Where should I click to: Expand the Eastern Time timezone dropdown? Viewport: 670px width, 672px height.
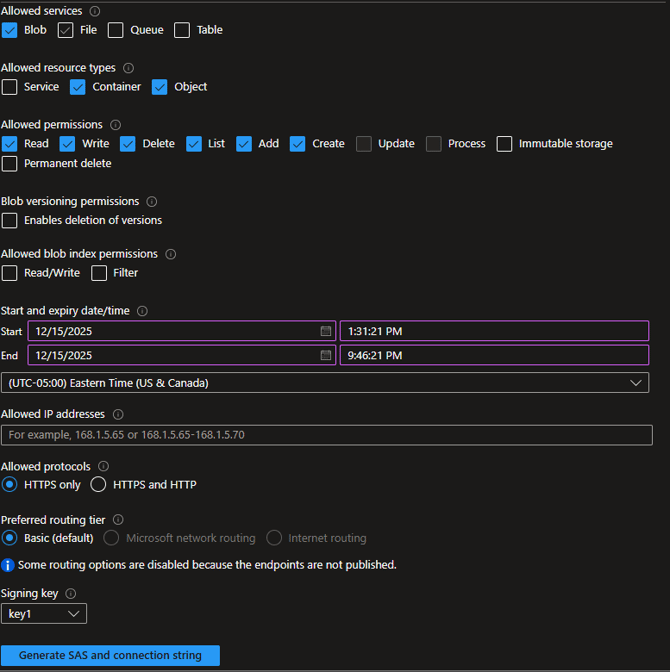[325, 383]
